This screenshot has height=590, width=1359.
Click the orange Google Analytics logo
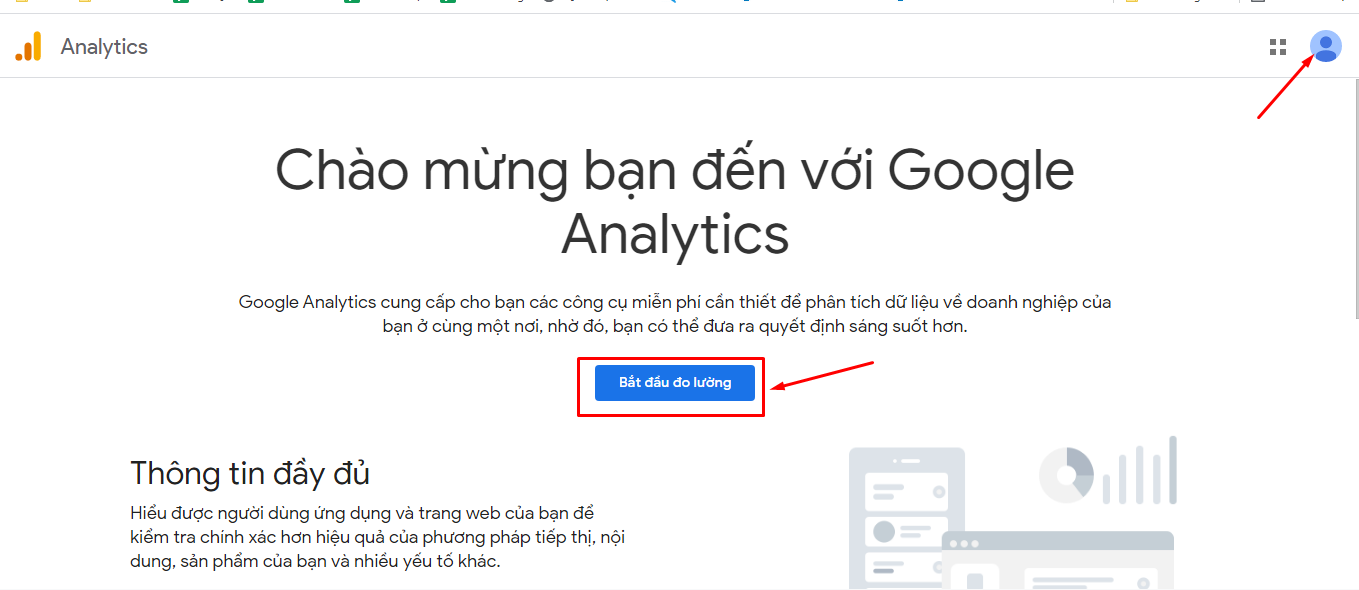click(29, 47)
